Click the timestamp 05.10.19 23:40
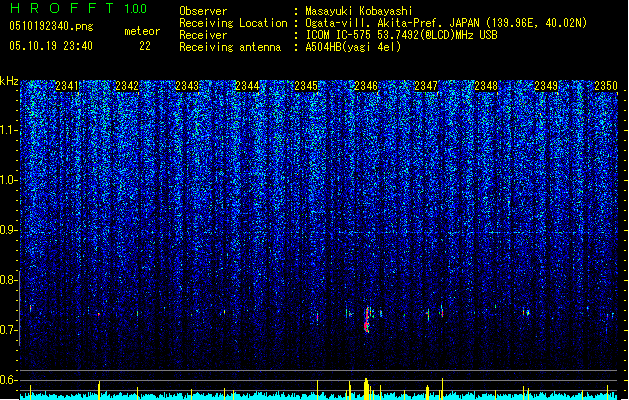The height and width of the screenshot is (400, 629). pyautogui.click(x=51, y=46)
